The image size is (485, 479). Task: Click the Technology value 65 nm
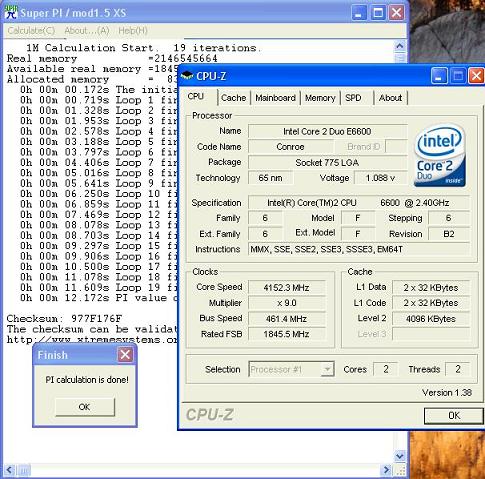tap(270, 178)
